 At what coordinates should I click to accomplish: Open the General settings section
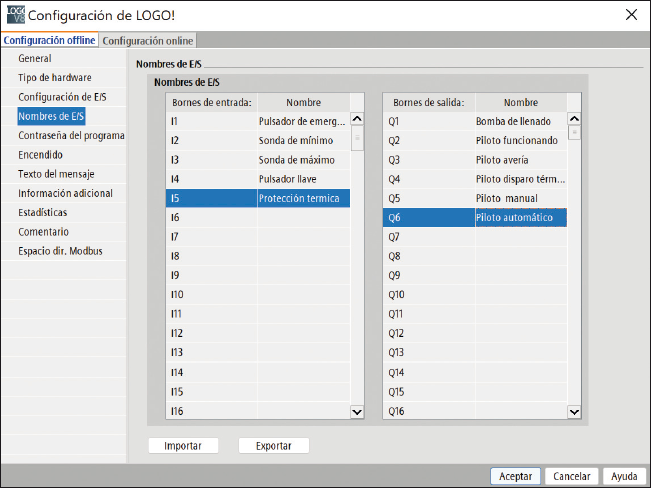(35, 59)
